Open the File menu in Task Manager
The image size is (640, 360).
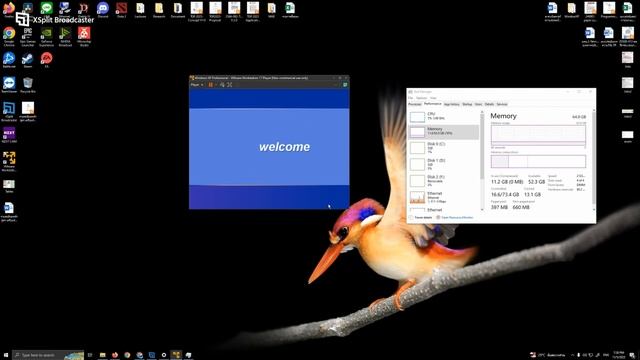point(411,98)
